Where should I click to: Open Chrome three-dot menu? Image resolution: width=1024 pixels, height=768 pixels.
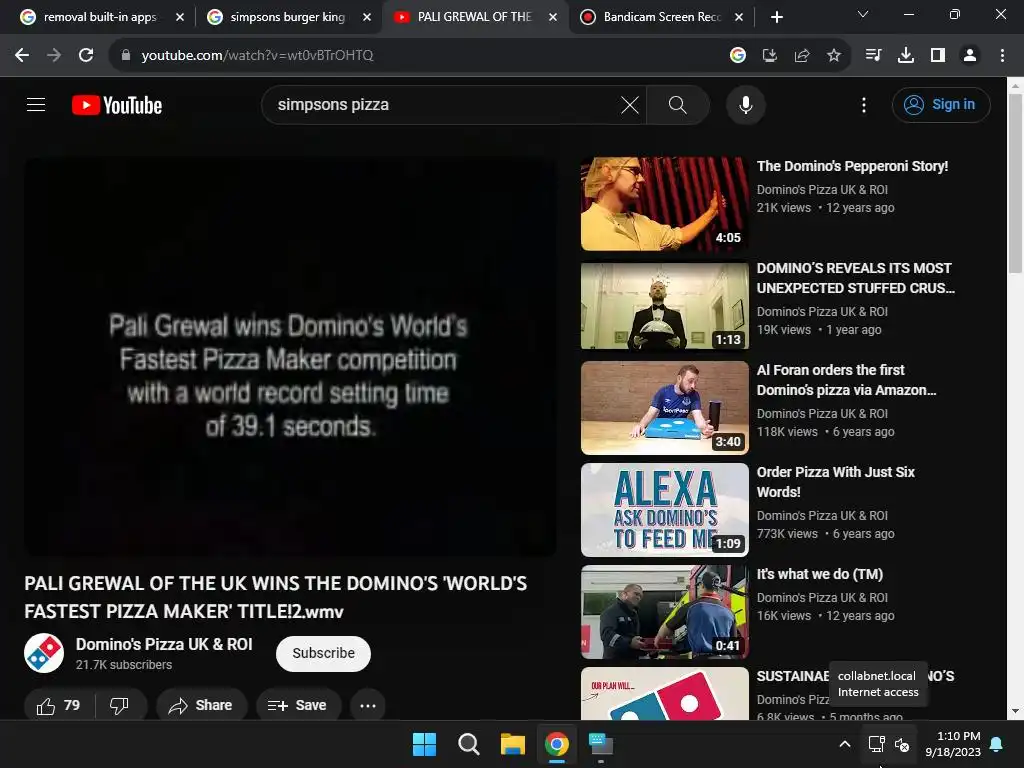[1002, 56]
